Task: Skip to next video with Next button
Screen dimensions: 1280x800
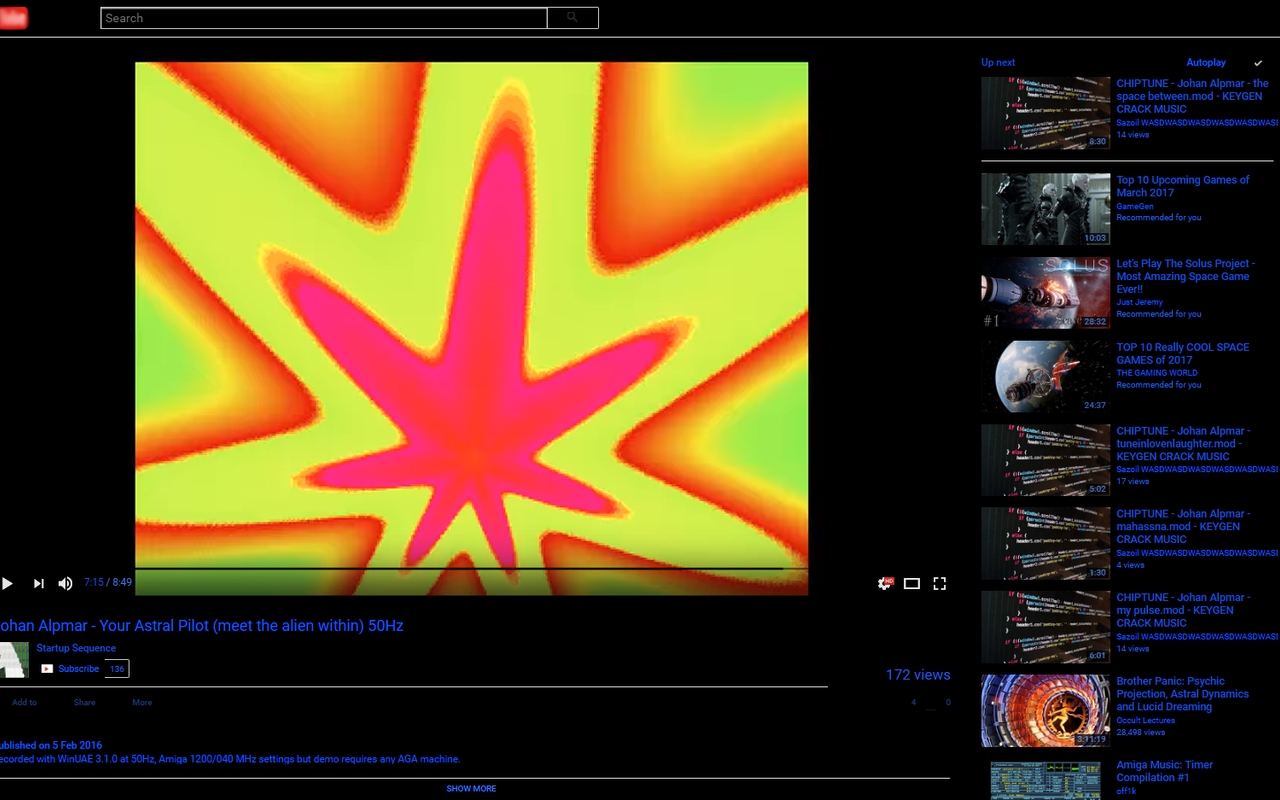Action: (38, 584)
